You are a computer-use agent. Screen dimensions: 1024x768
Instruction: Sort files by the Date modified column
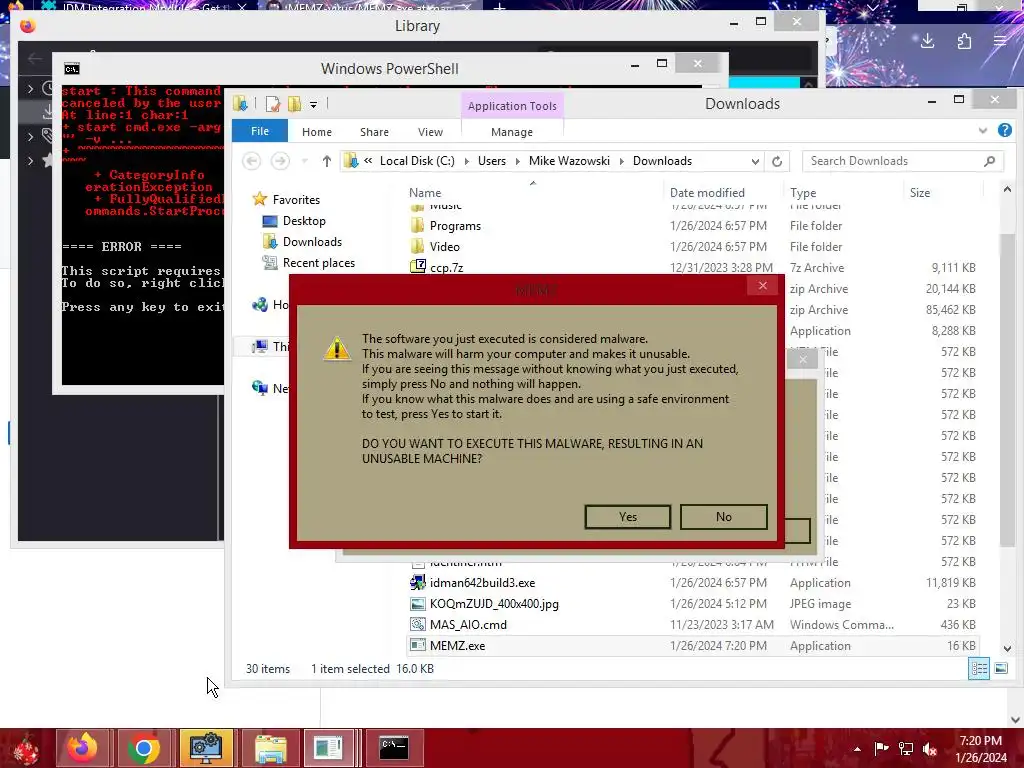coord(707,193)
